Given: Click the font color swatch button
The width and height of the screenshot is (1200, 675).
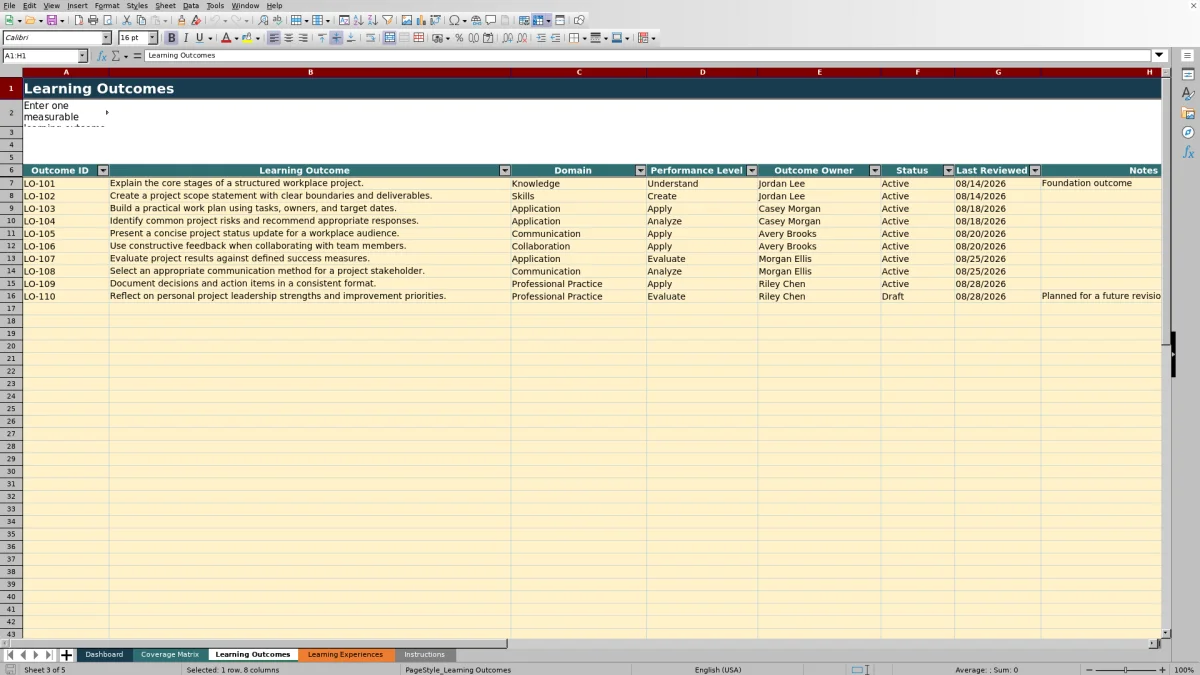Looking at the screenshot, I should [225, 38].
